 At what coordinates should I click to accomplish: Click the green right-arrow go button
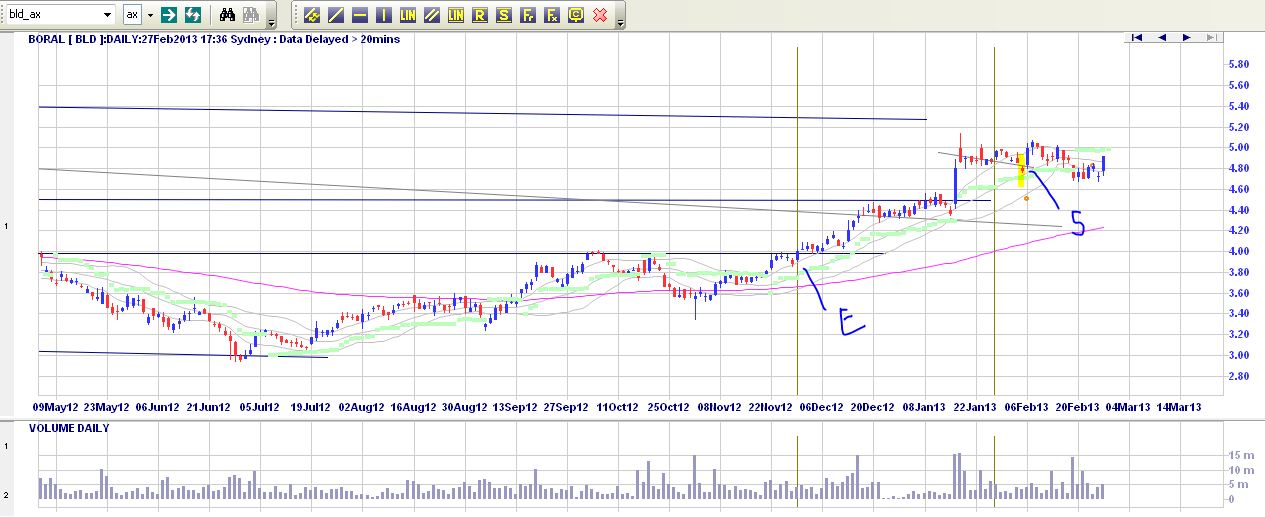coord(169,15)
